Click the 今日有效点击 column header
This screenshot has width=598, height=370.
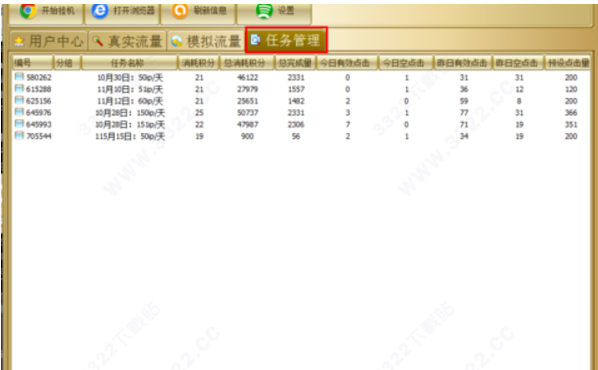point(347,63)
